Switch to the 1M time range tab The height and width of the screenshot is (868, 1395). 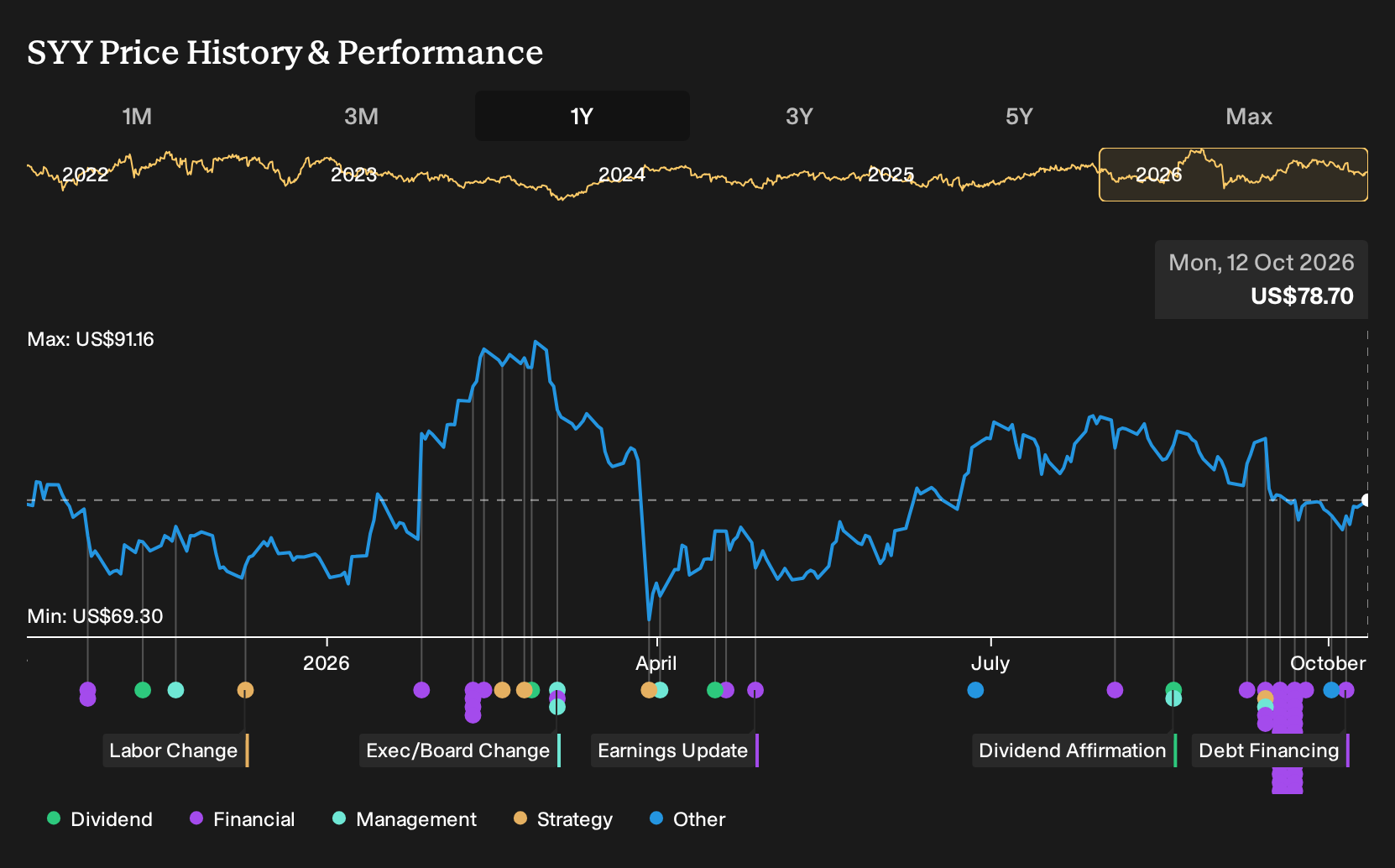pyautogui.click(x=137, y=116)
